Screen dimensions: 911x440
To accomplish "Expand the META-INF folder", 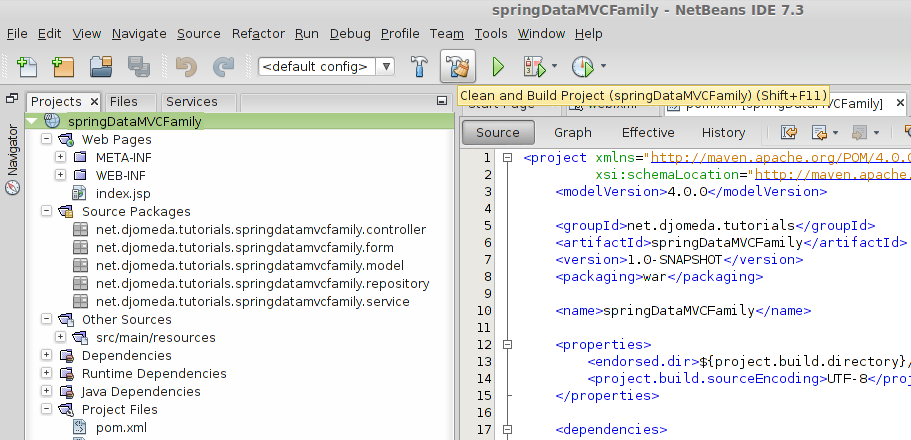I will [60, 158].
